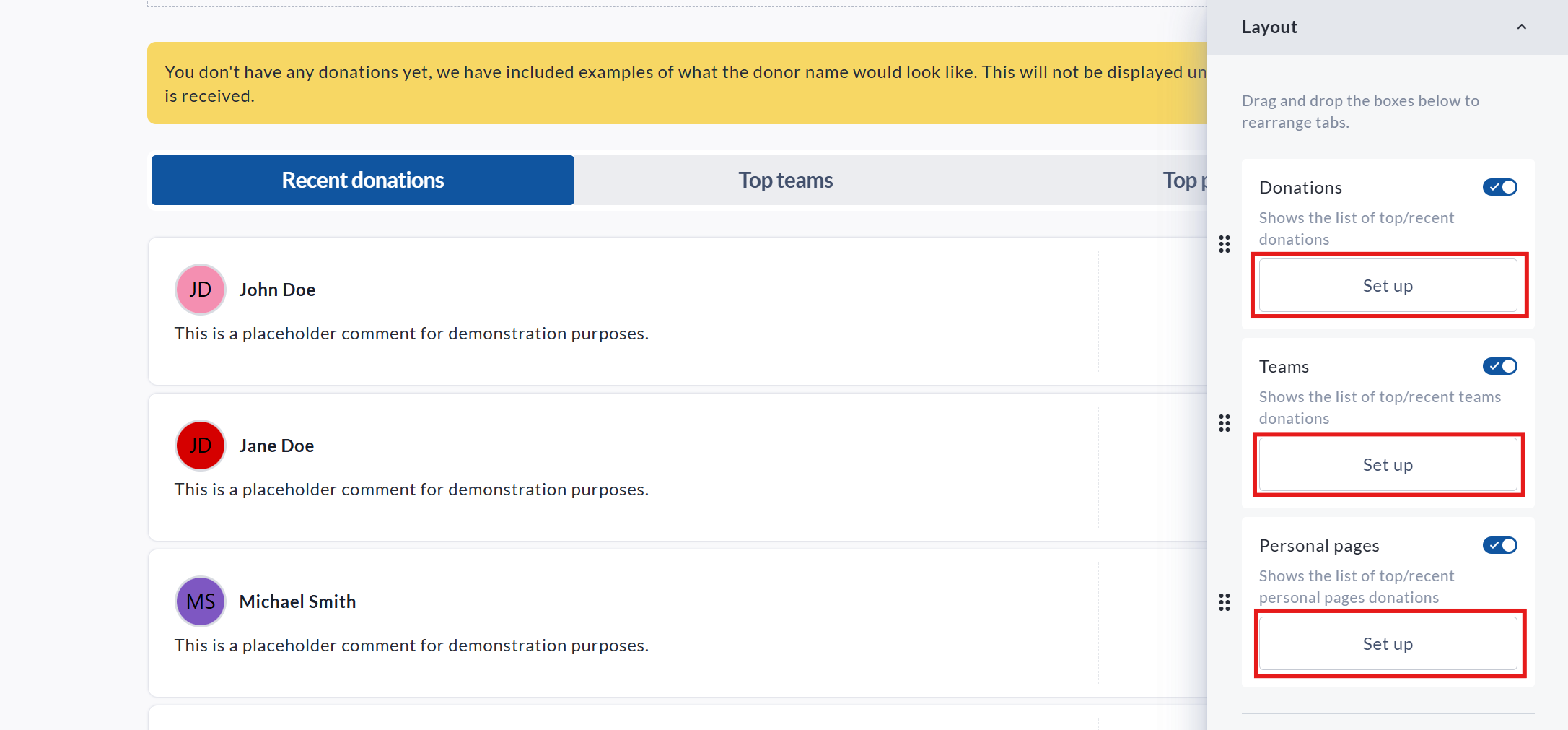Switch off the Personal pages toggle
1568x730 pixels.
(1499, 546)
